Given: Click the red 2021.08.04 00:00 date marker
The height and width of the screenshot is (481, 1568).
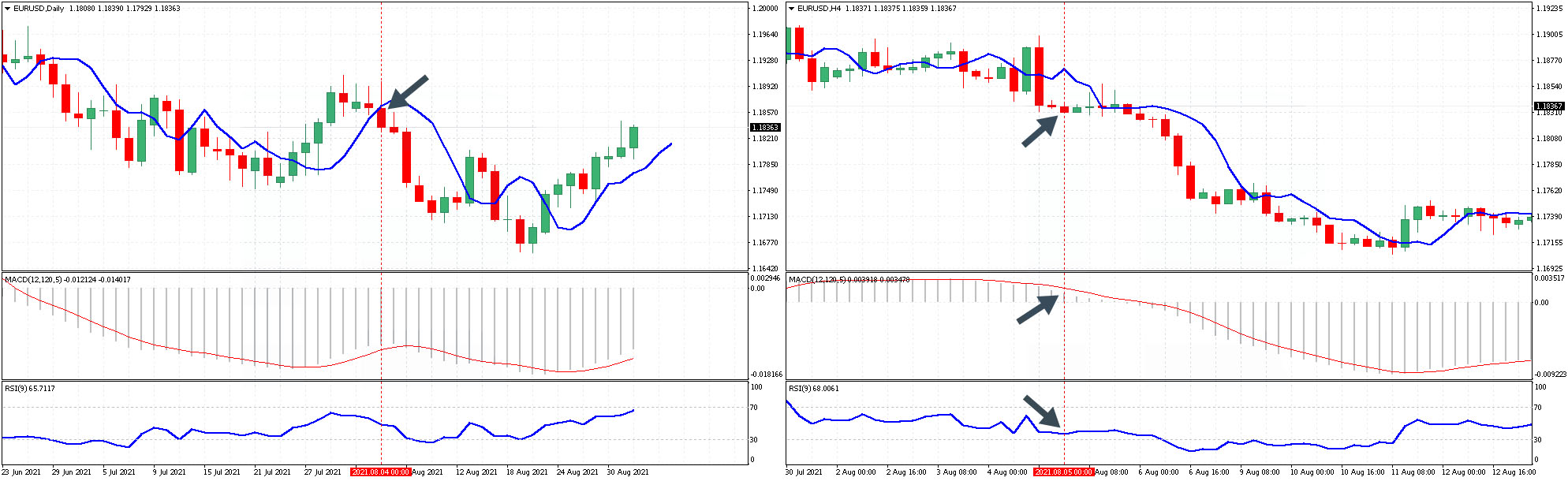Looking at the screenshot, I should (x=381, y=472).
